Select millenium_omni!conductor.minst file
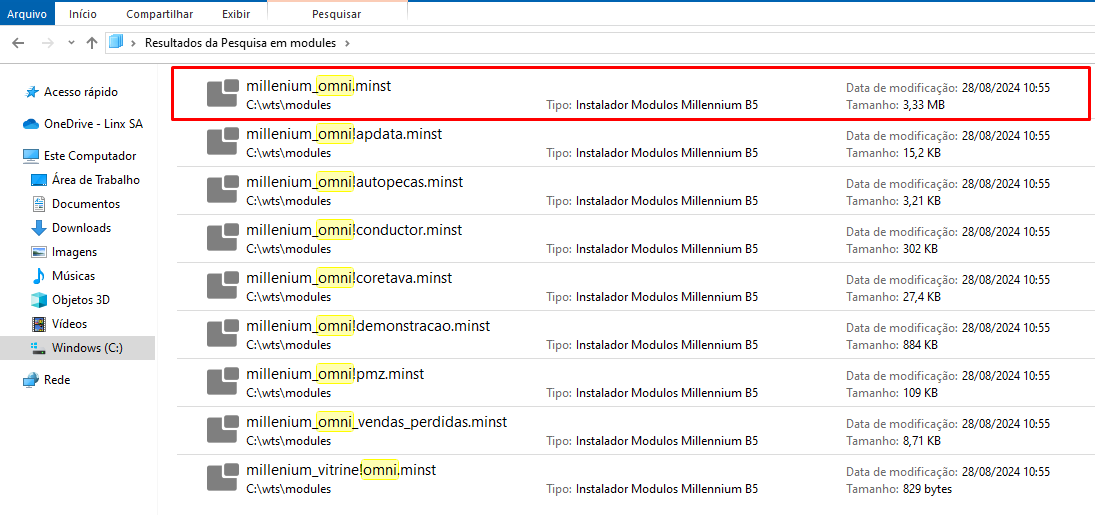 click(354, 230)
